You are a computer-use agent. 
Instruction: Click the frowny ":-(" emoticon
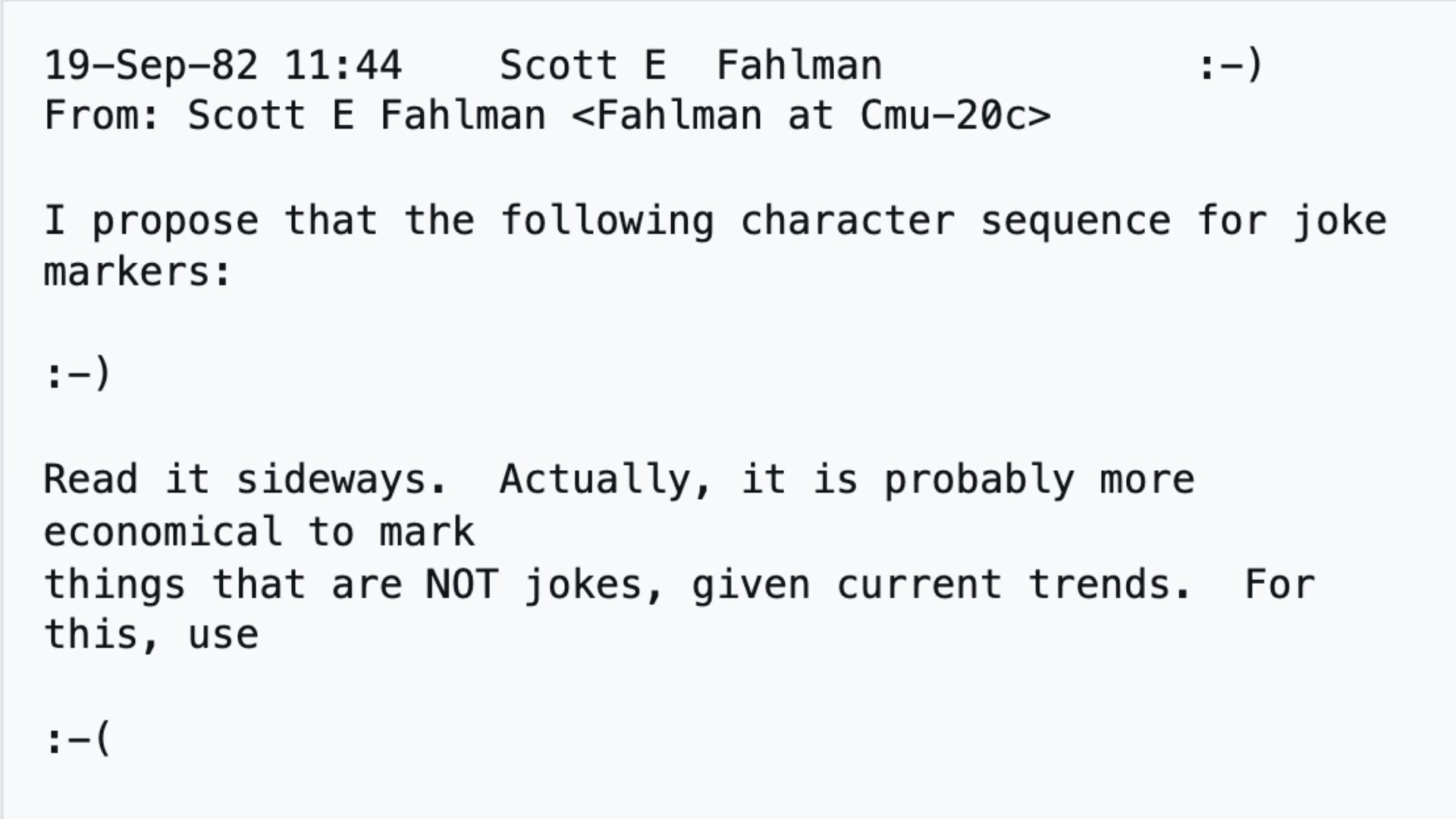78,739
